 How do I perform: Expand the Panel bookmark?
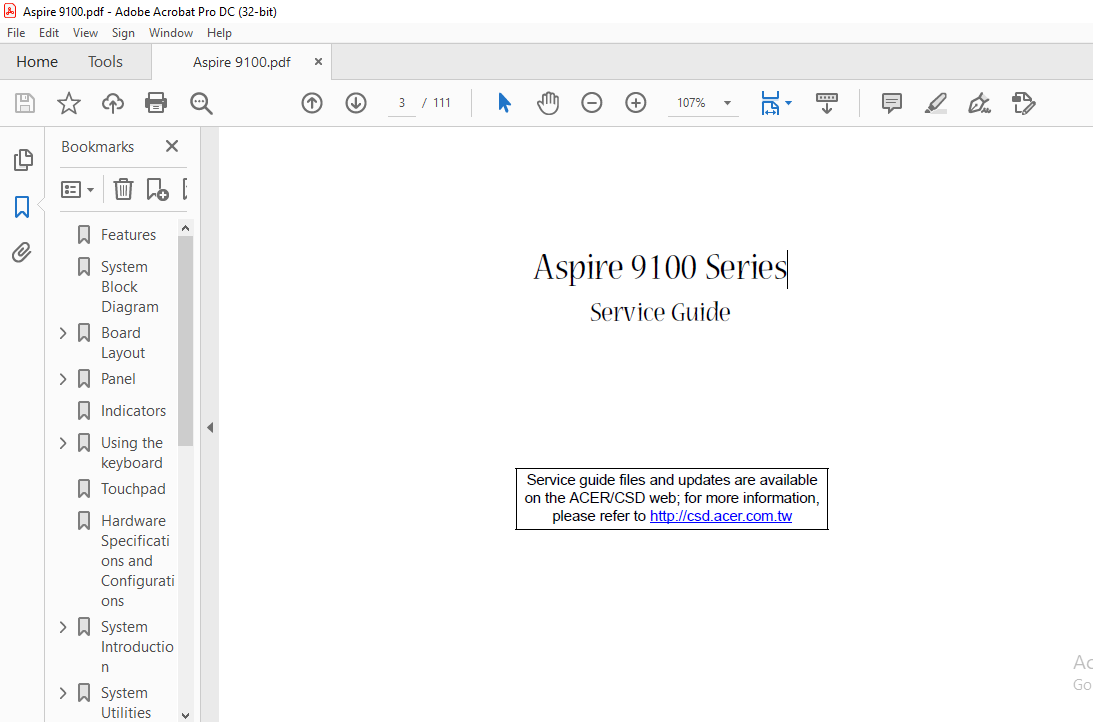coord(63,379)
